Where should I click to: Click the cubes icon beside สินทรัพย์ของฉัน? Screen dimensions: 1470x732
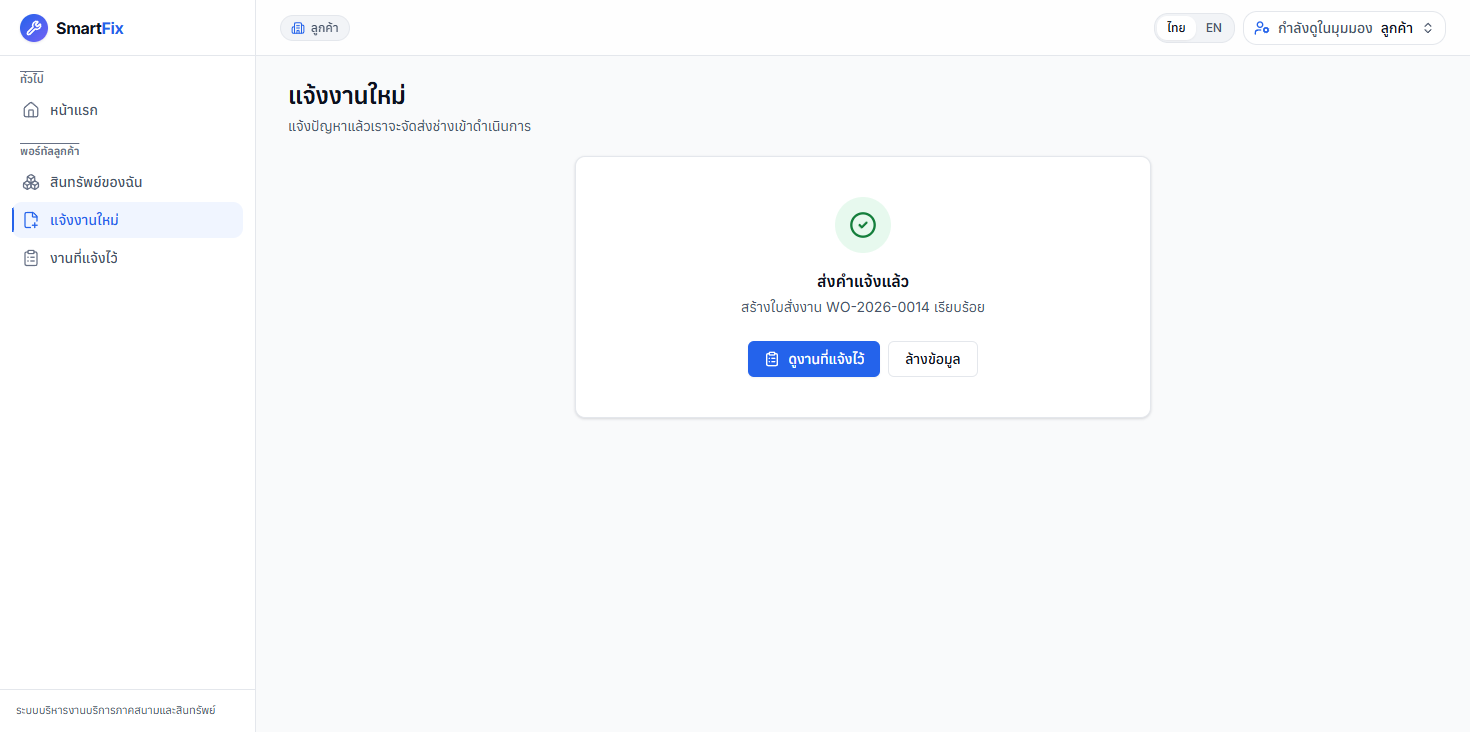pyautogui.click(x=31, y=182)
